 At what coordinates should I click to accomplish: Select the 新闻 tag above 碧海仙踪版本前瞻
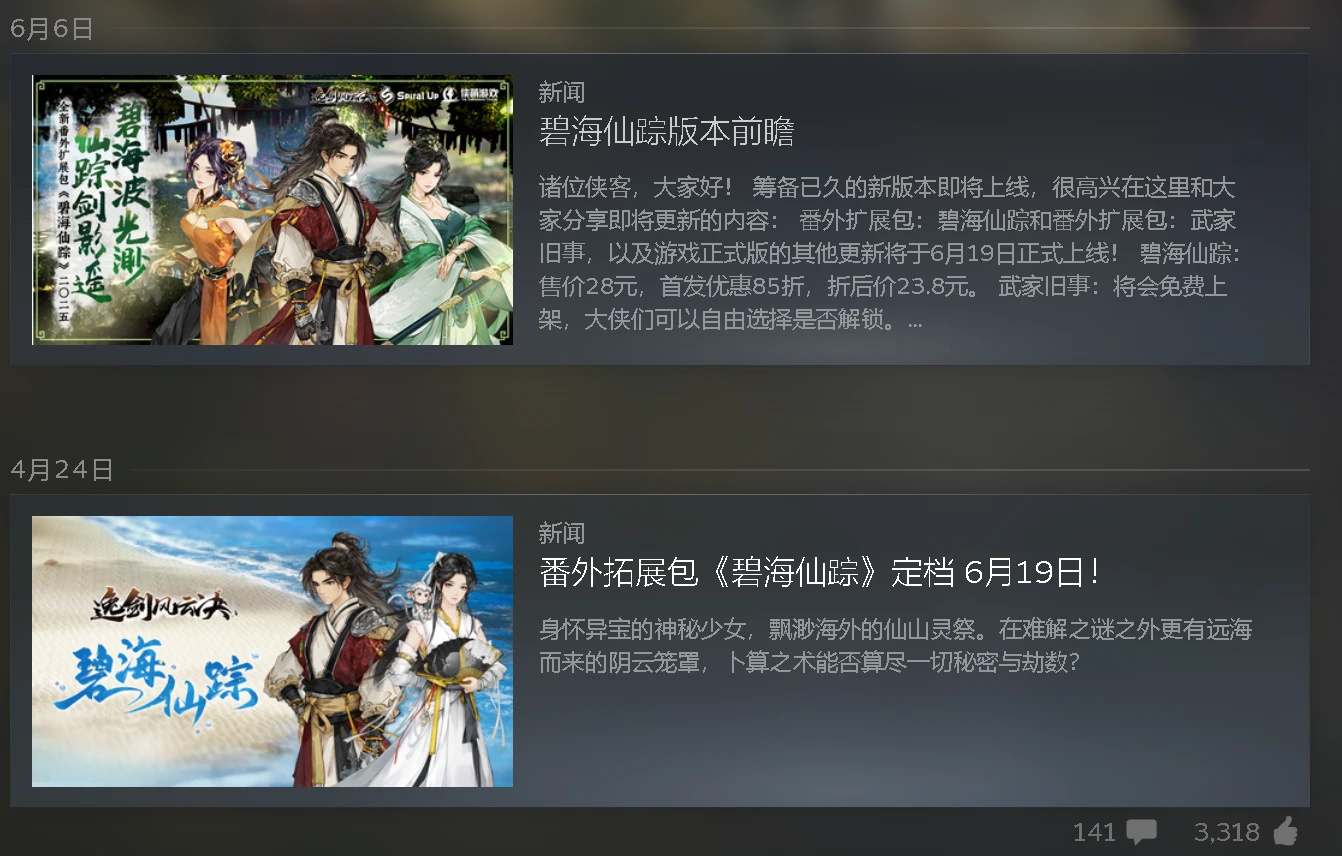tap(561, 92)
